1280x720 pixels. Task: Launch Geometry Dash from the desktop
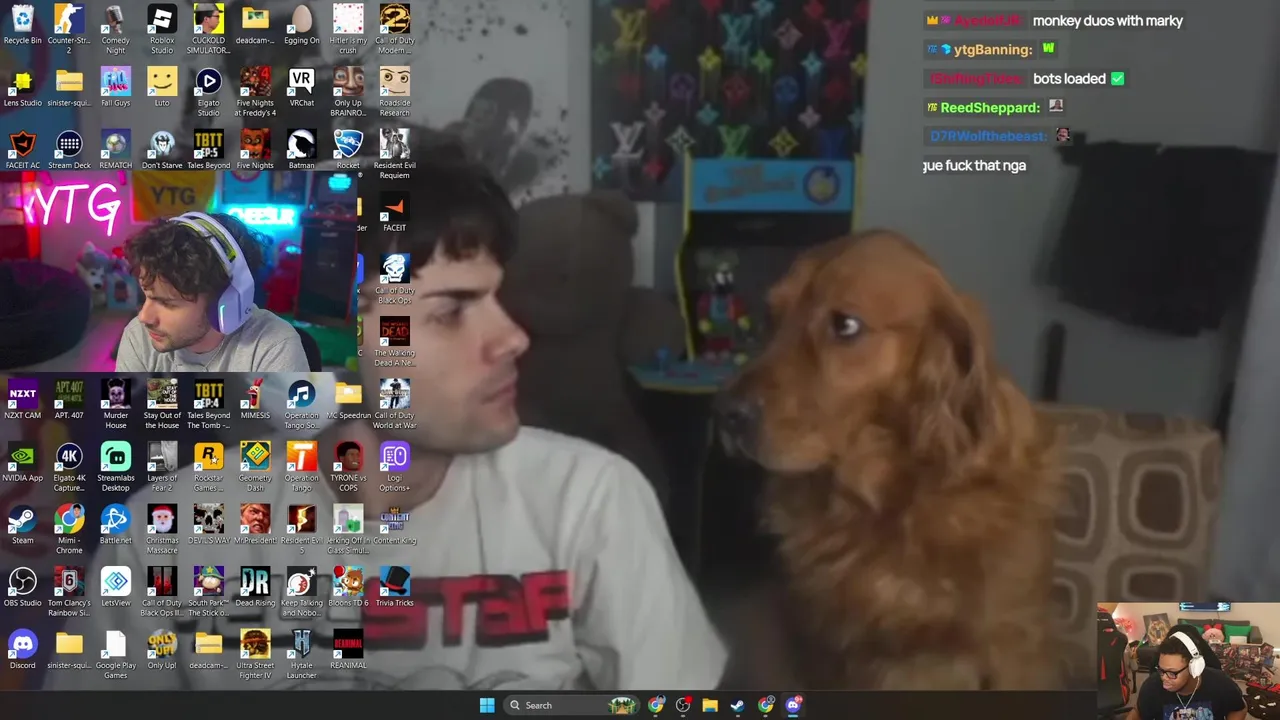click(x=255, y=467)
